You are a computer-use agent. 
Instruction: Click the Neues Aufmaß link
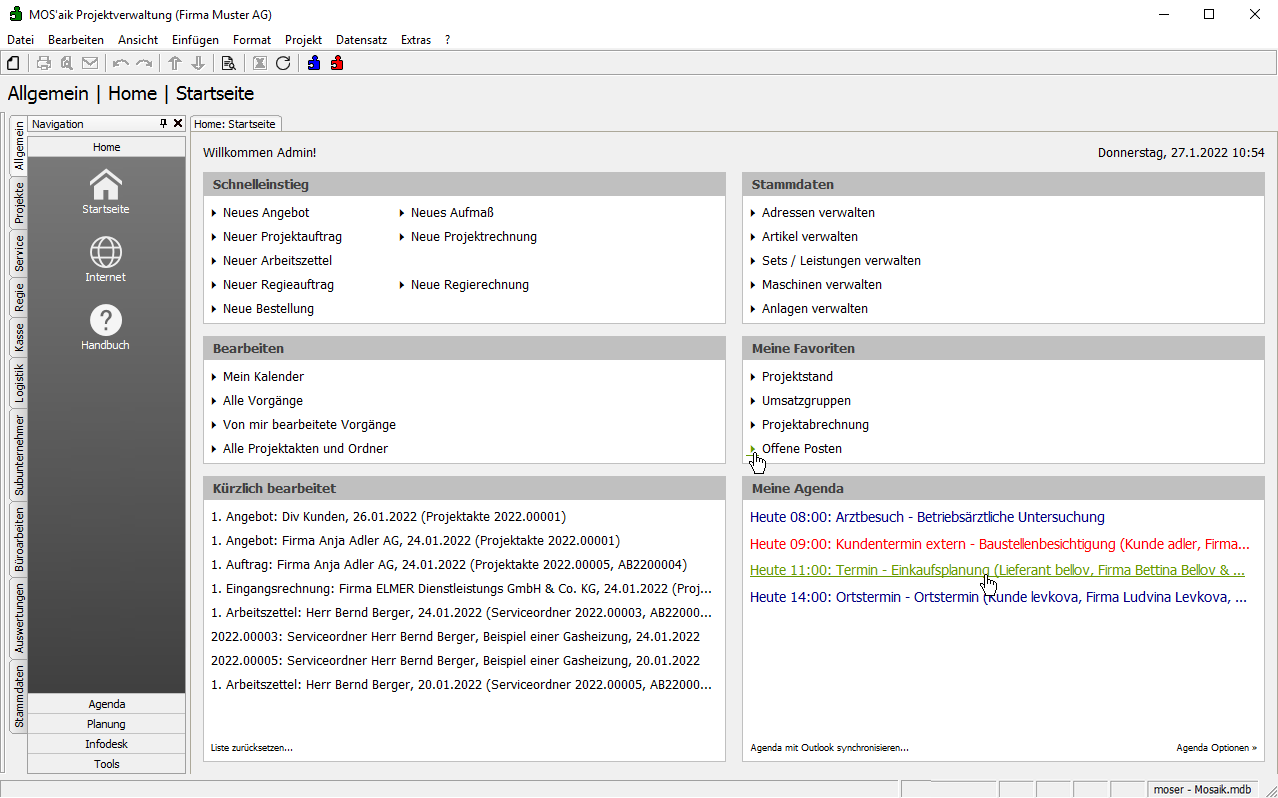pyautogui.click(x=452, y=213)
